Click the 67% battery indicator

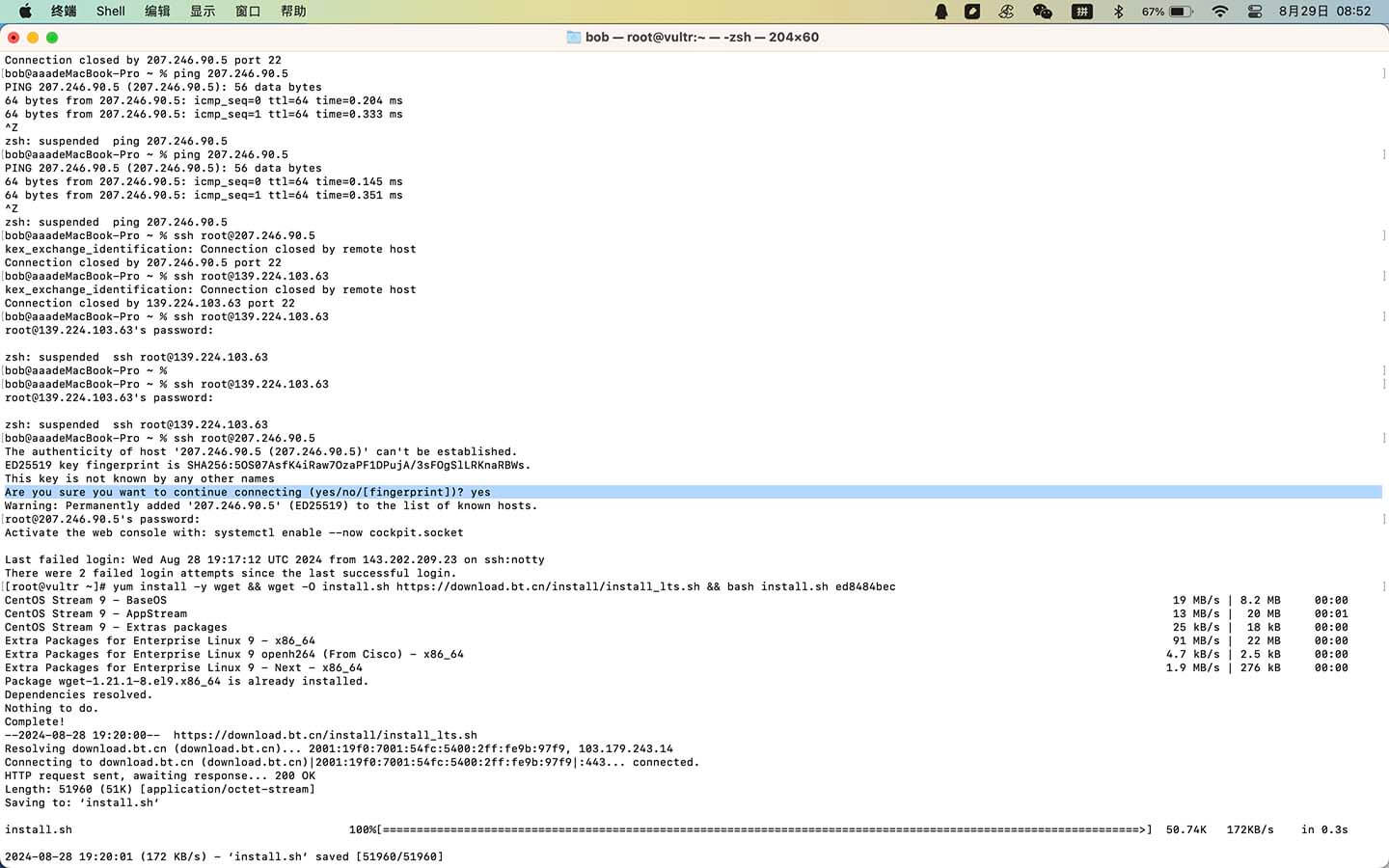click(1168, 12)
